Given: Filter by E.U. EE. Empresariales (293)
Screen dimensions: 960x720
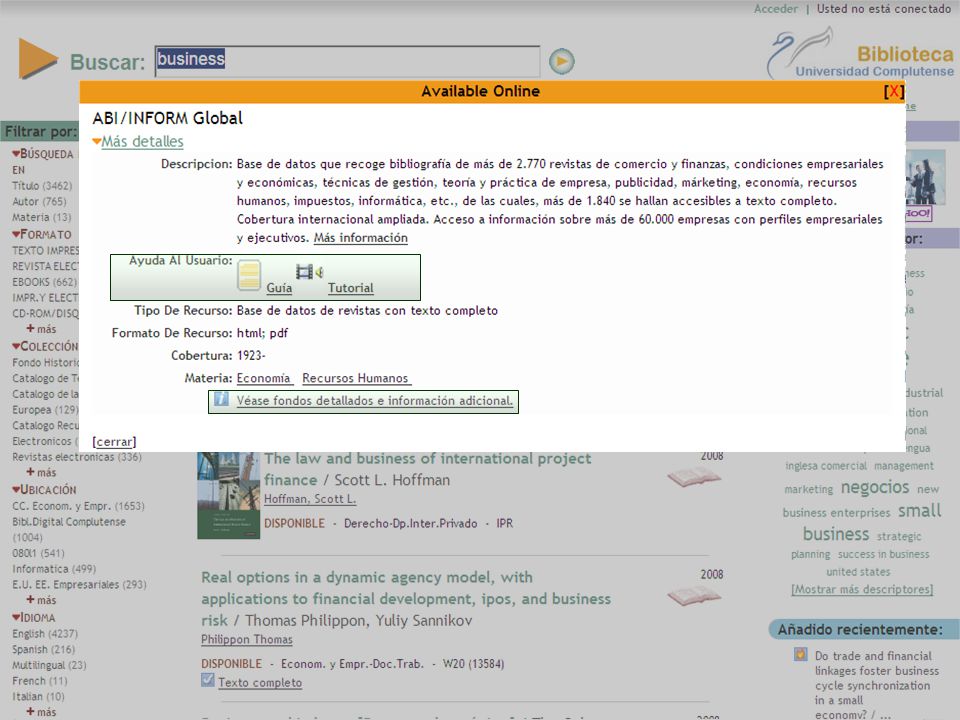Looking at the screenshot, I should coord(80,585).
